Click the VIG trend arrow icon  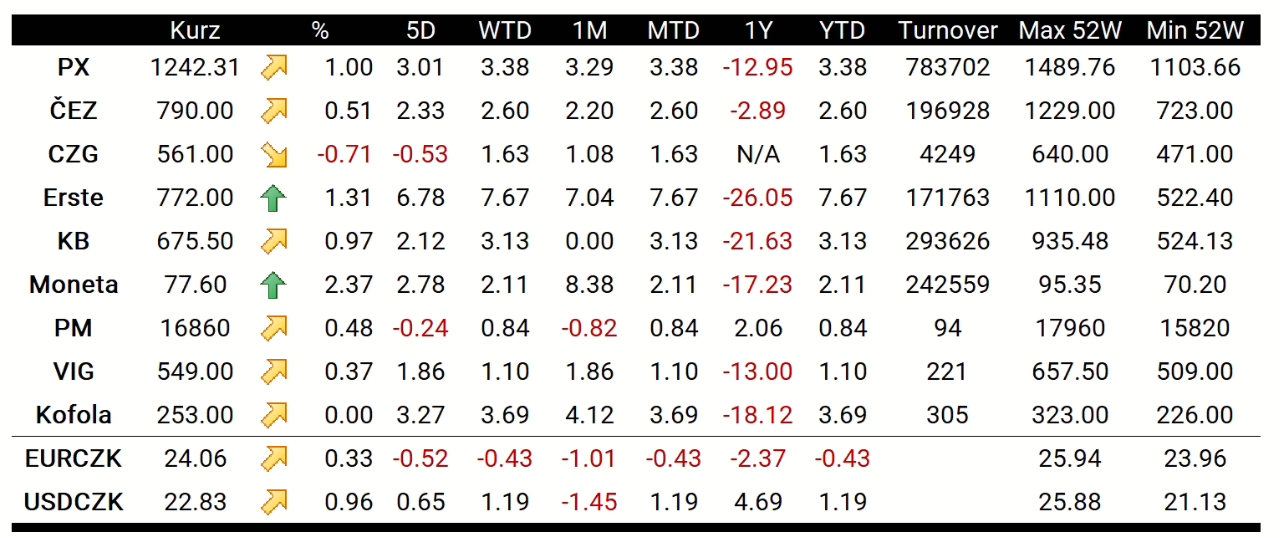(273, 372)
